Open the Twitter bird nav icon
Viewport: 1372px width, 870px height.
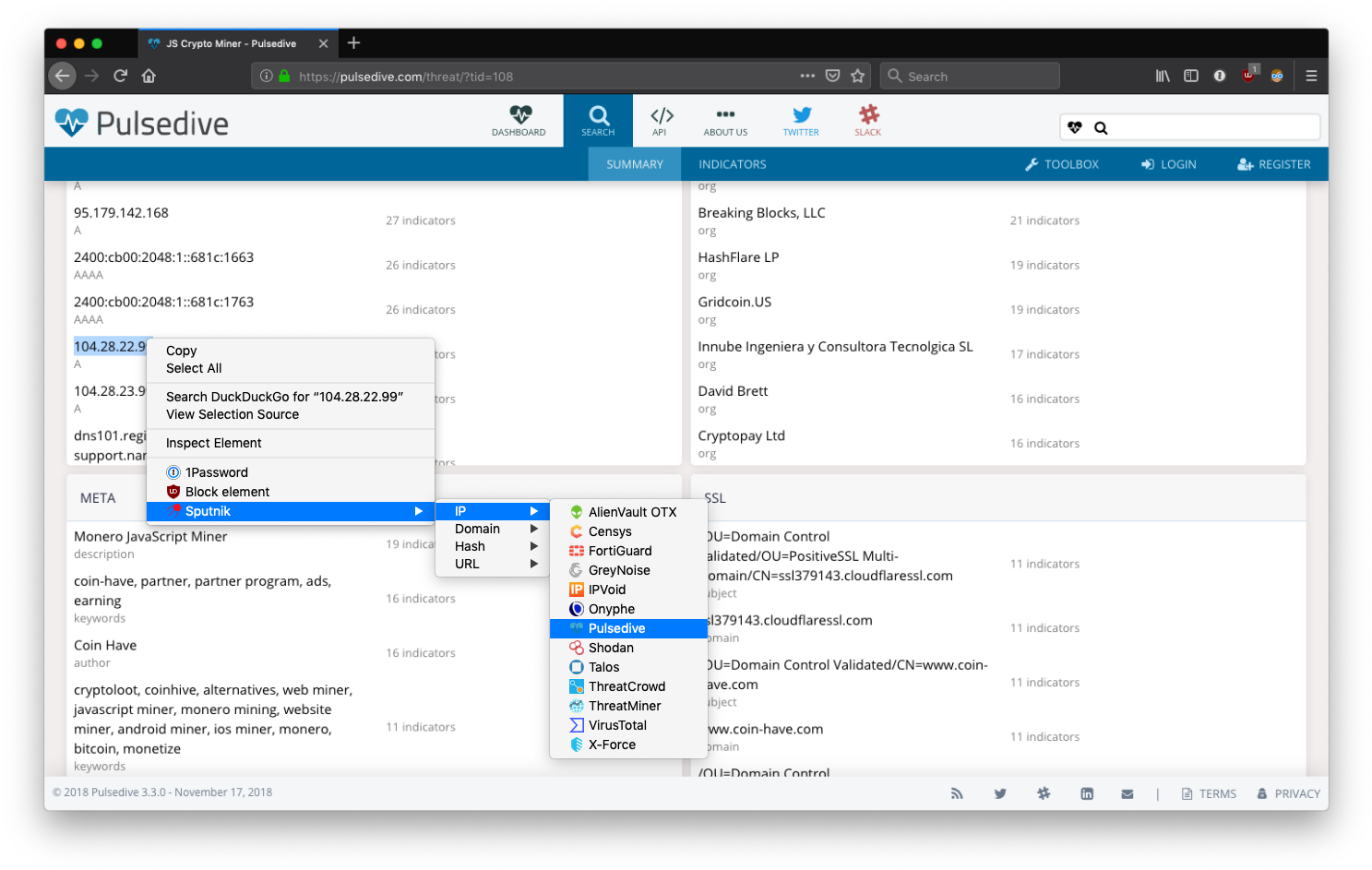pyautogui.click(x=801, y=121)
